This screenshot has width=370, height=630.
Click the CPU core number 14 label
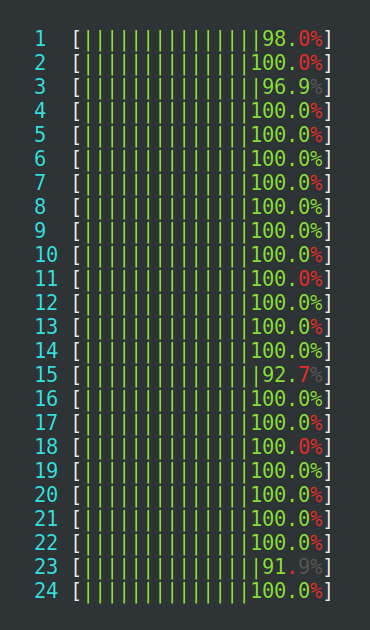[x=46, y=351]
